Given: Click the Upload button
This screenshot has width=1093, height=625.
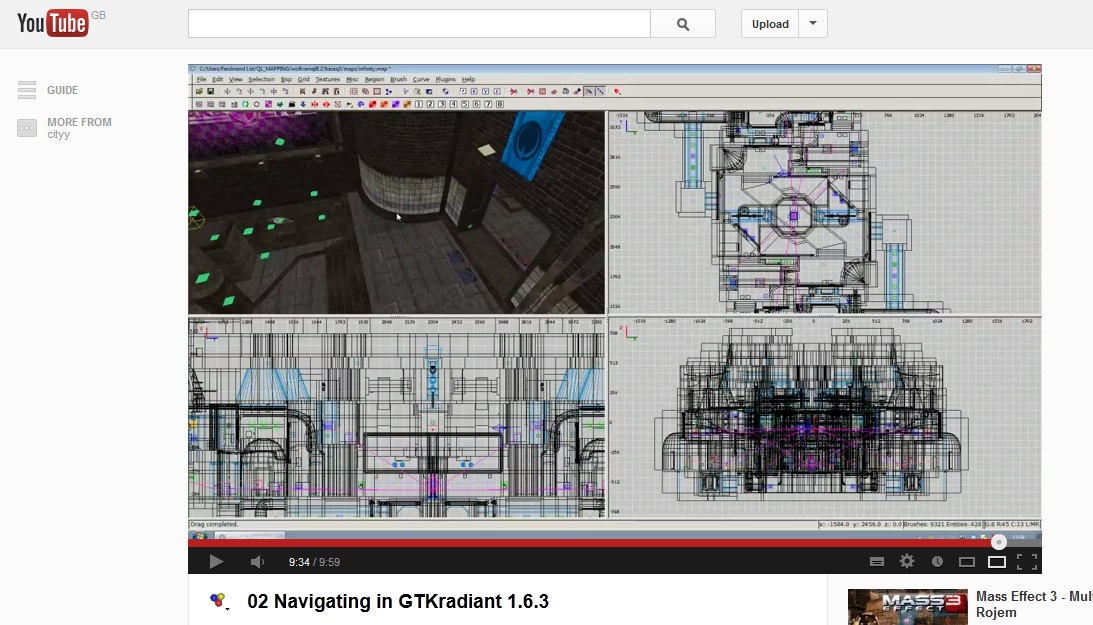Looking at the screenshot, I should (770, 24).
